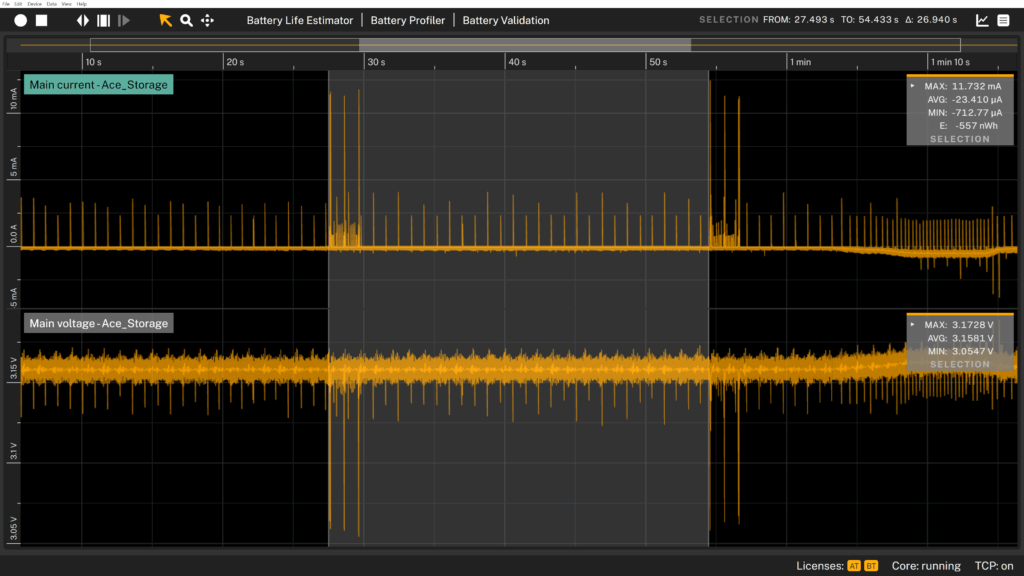Click the 1 min time ruler mark
The height and width of the screenshot is (576, 1024).
coord(801,62)
